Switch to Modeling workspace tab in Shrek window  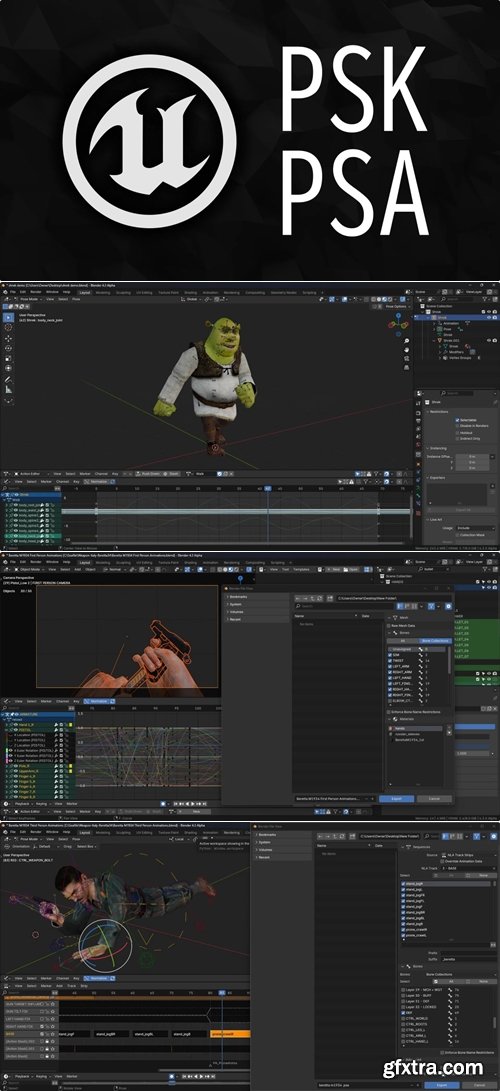(x=103, y=292)
